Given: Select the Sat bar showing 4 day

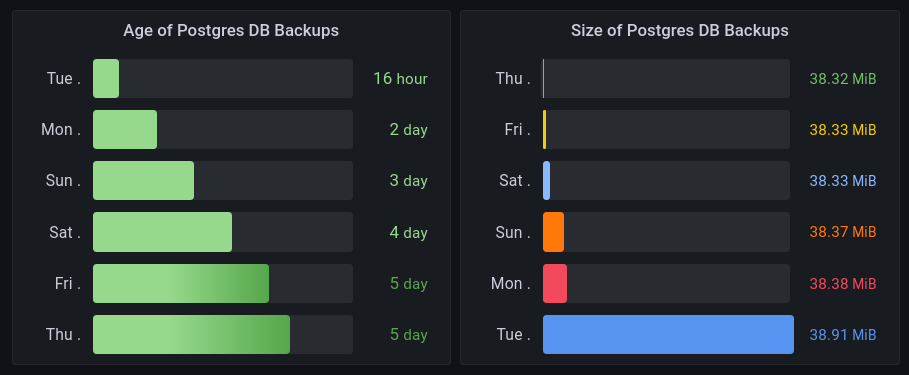Looking at the screenshot, I should (162, 232).
